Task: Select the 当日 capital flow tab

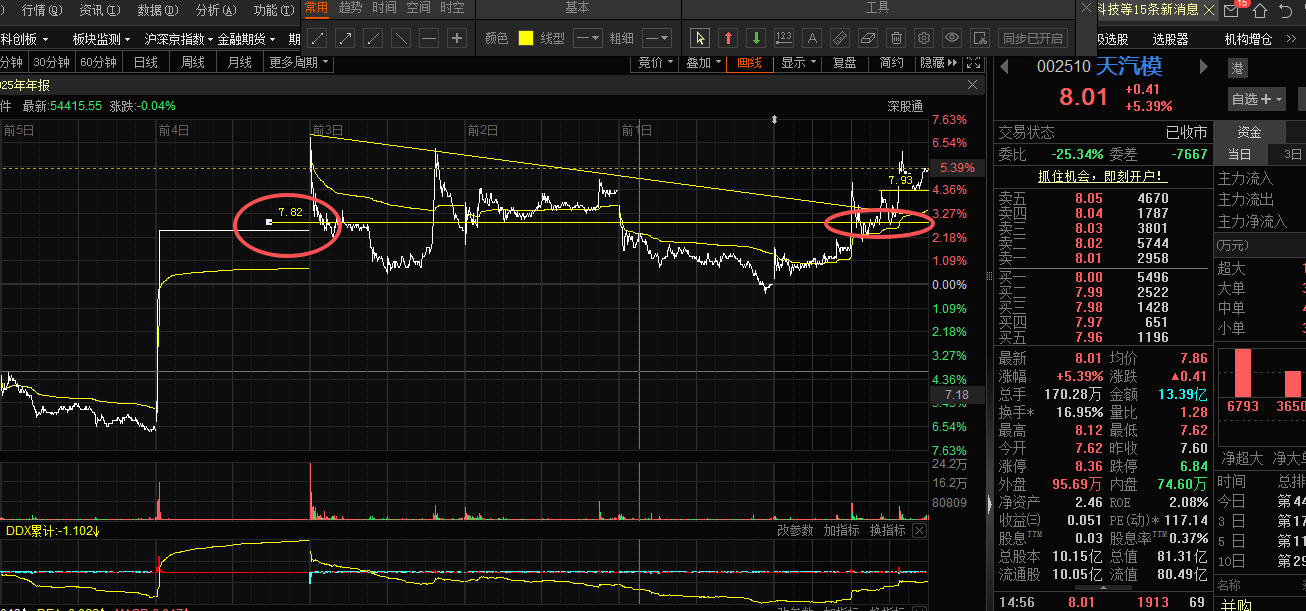Action: [1240, 154]
